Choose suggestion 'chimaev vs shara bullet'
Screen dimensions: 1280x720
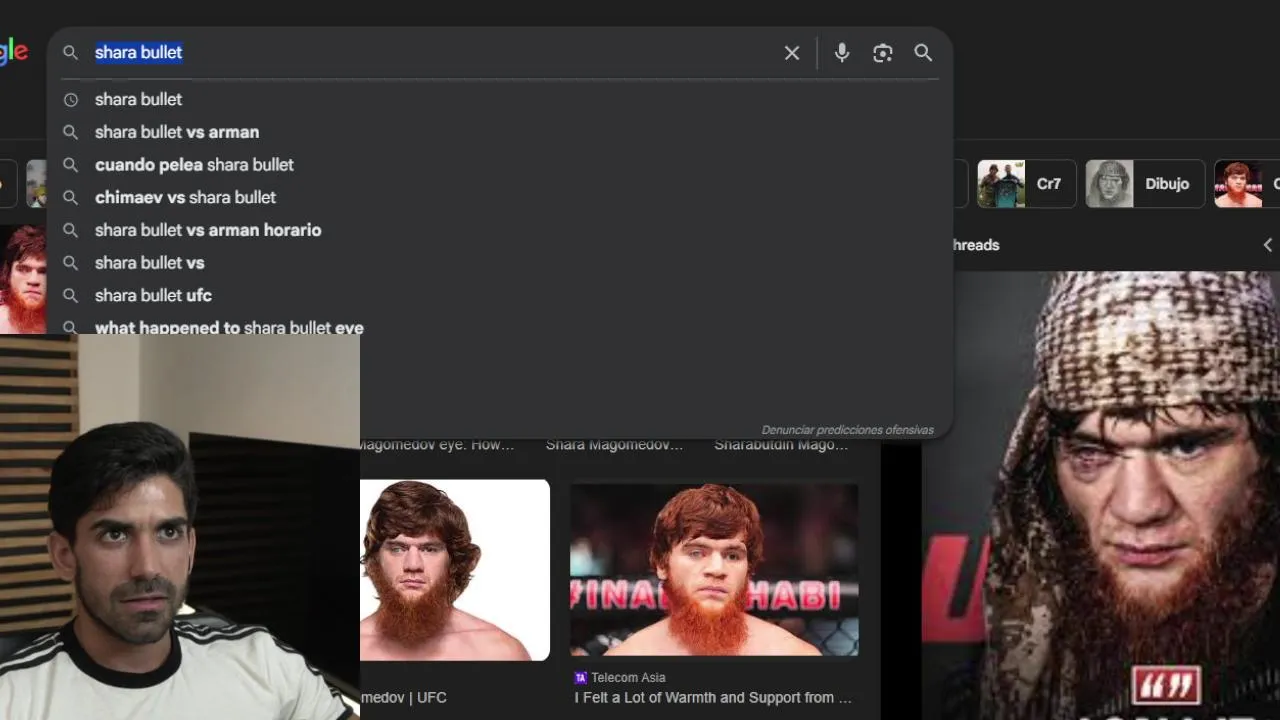500,197
